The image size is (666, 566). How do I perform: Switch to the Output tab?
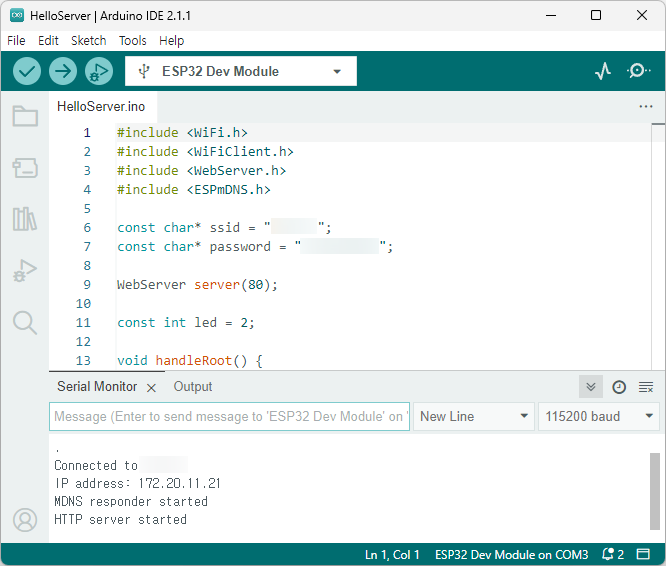[x=193, y=387]
